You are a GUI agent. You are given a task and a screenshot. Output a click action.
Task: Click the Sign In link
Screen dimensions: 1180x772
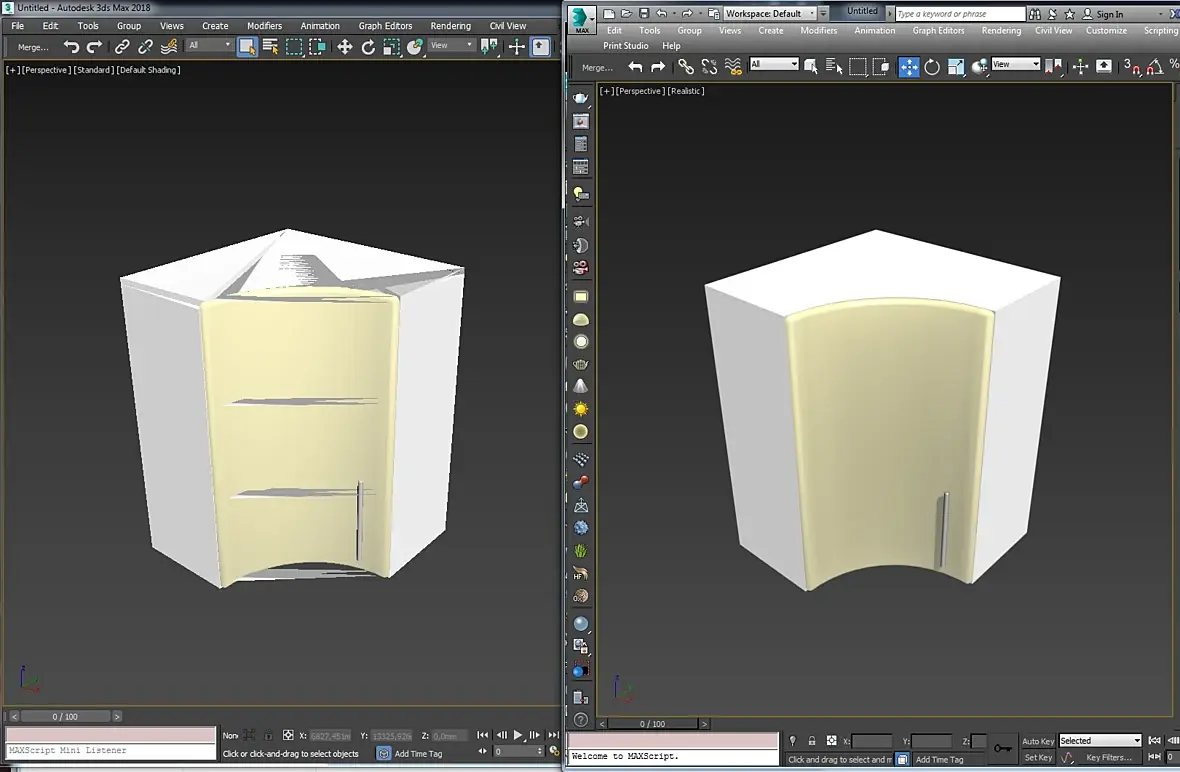click(x=1109, y=15)
